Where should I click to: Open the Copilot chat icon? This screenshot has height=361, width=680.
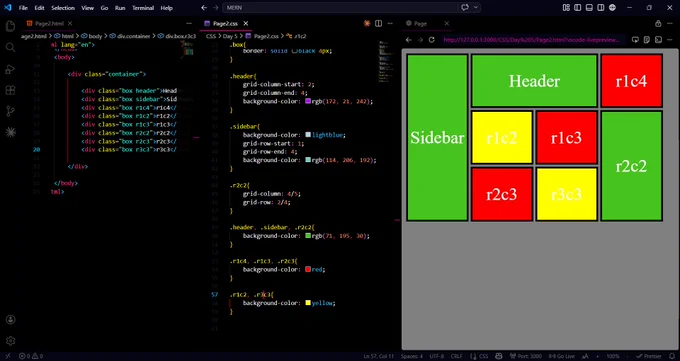[x=465, y=8]
